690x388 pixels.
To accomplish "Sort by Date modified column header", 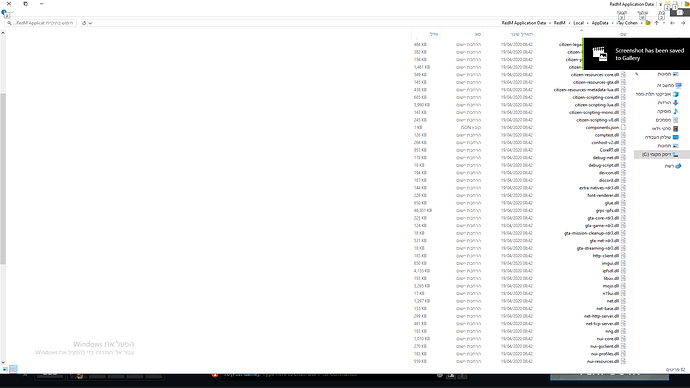I will [x=521, y=34].
